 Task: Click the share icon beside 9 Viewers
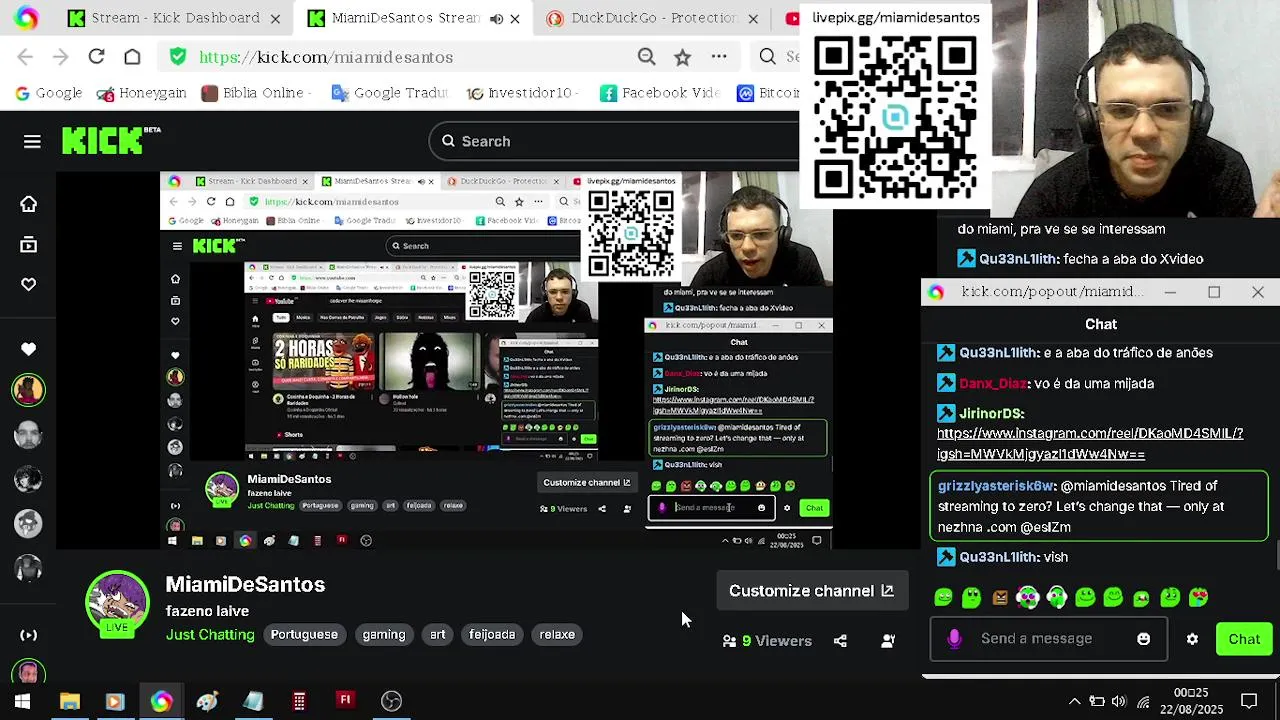tap(840, 641)
